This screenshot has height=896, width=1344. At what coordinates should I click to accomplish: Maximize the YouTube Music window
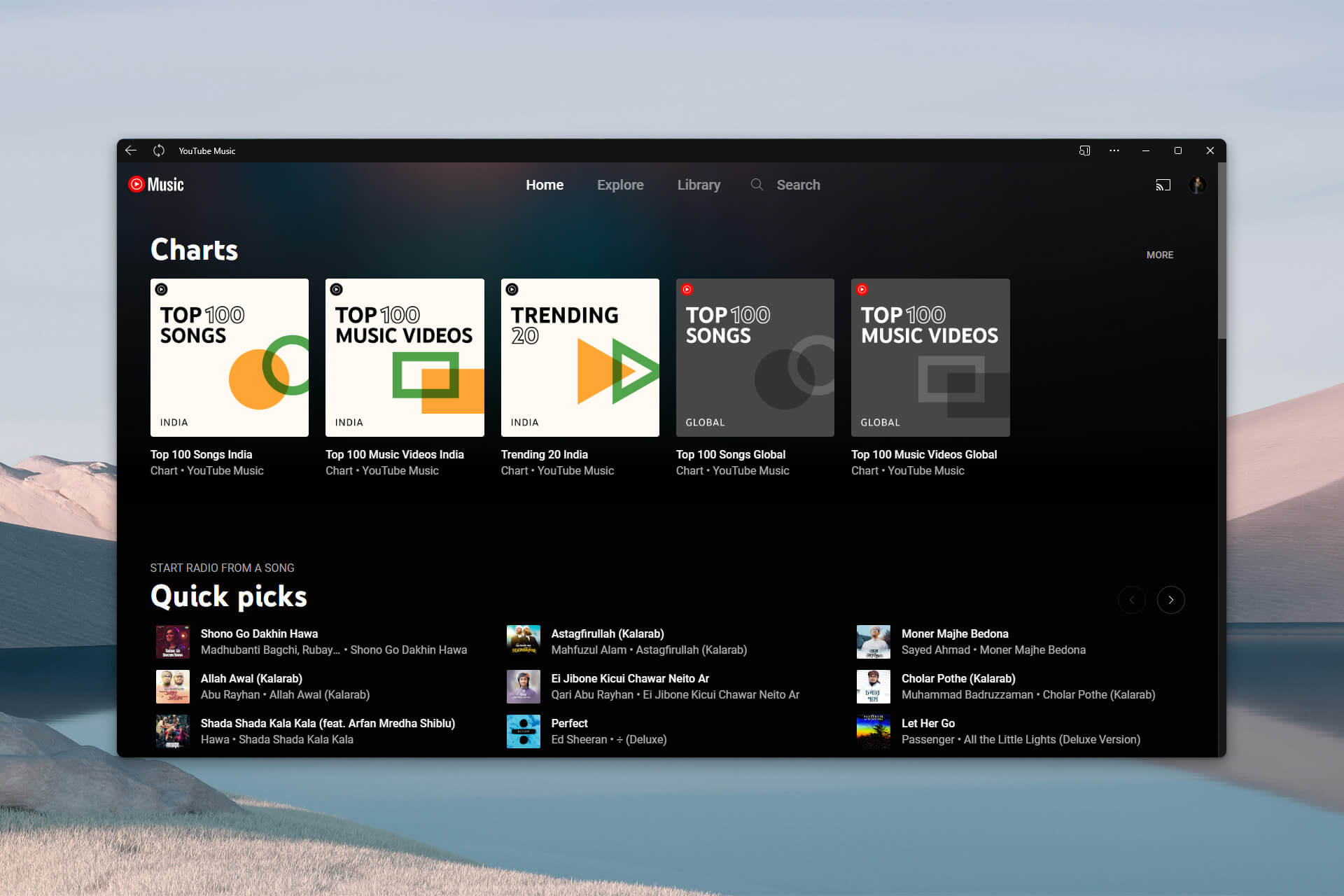(x=1178, y=150)
